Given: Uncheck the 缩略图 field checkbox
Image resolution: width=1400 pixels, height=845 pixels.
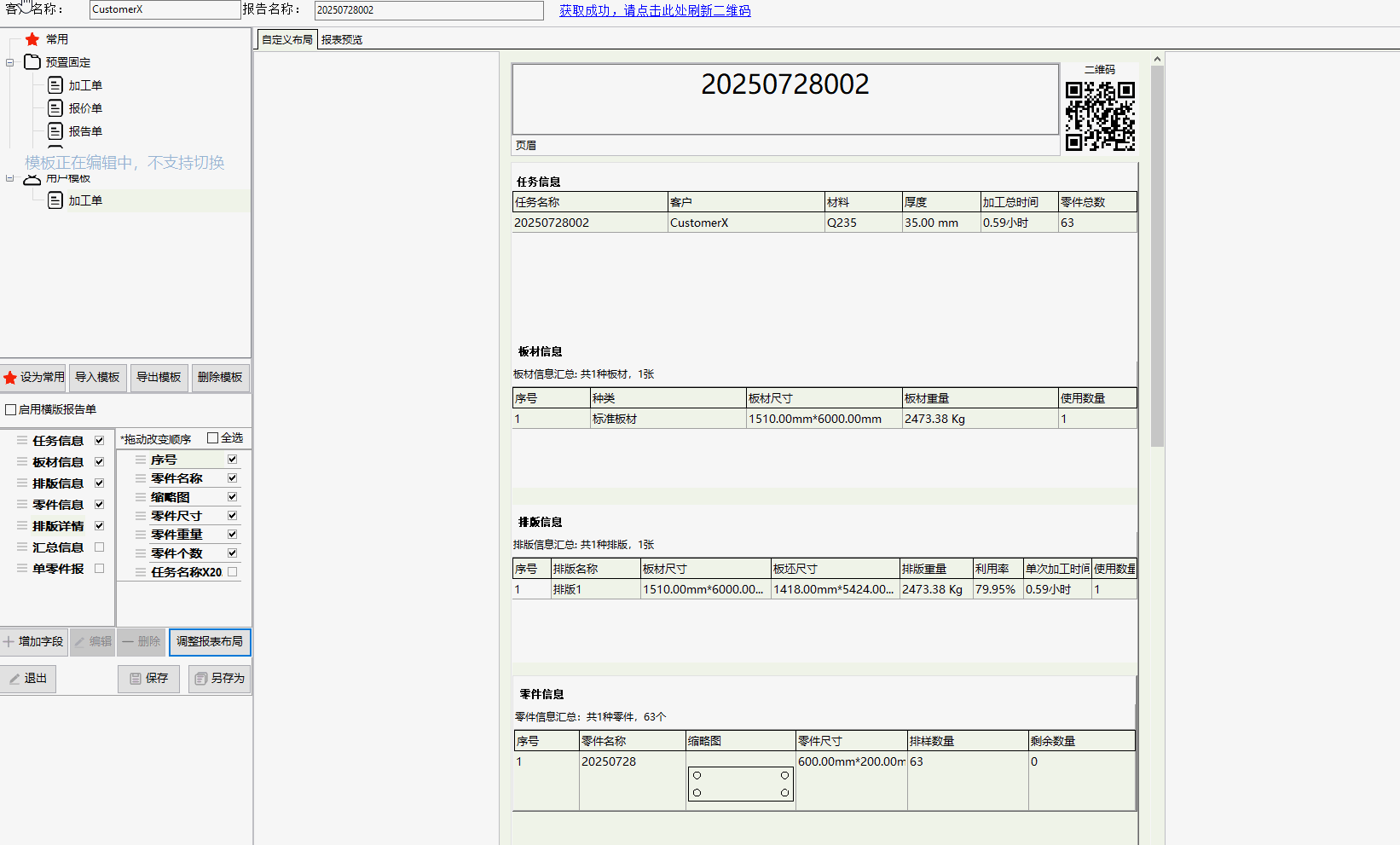Looking at the screenshot, I should pos(232,497).
